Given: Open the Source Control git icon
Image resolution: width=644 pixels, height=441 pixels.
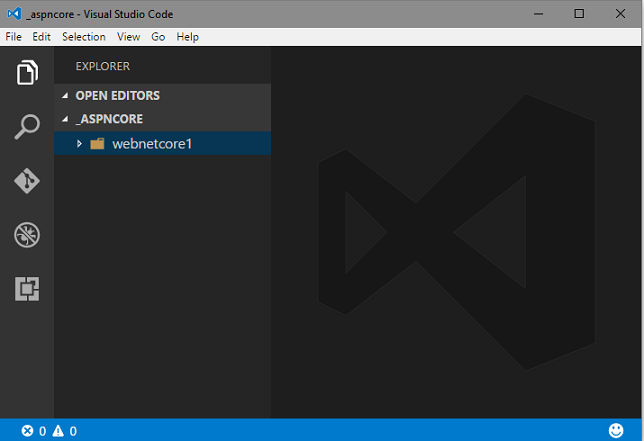Looking at the screenshot, I should tap(27, 181).
